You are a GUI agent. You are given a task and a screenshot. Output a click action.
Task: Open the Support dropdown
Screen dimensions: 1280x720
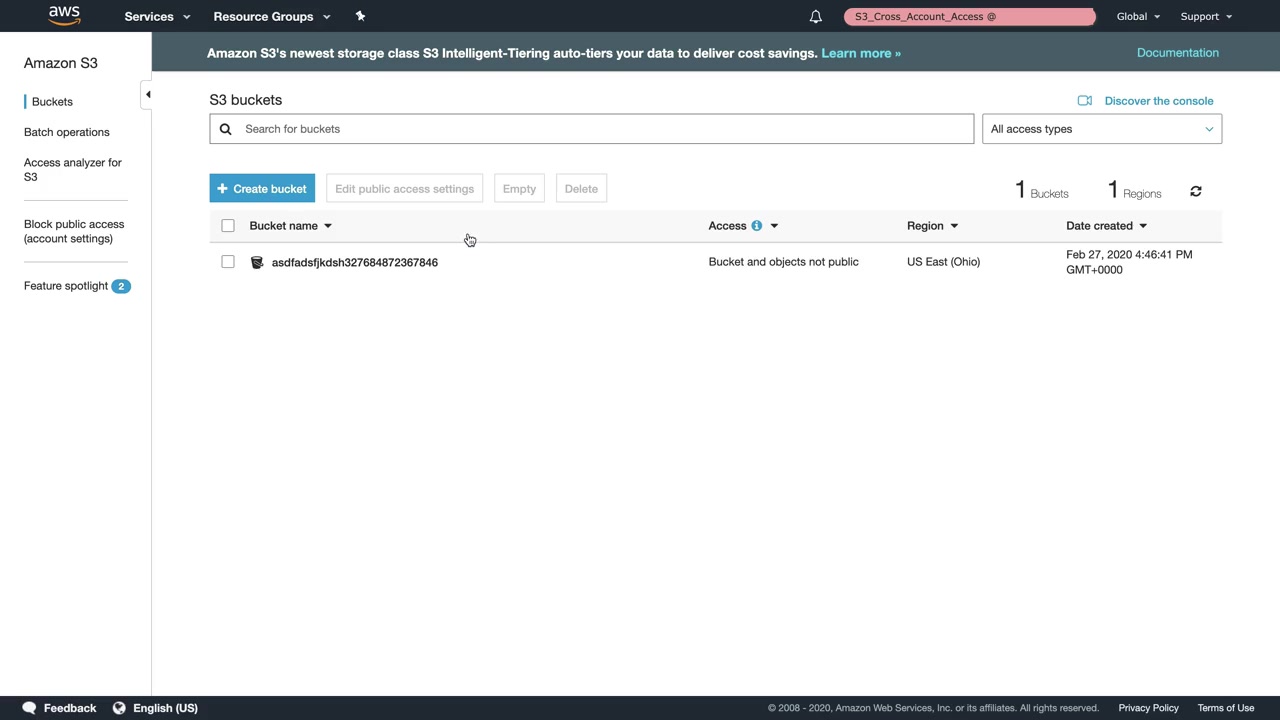[1206, 16]
